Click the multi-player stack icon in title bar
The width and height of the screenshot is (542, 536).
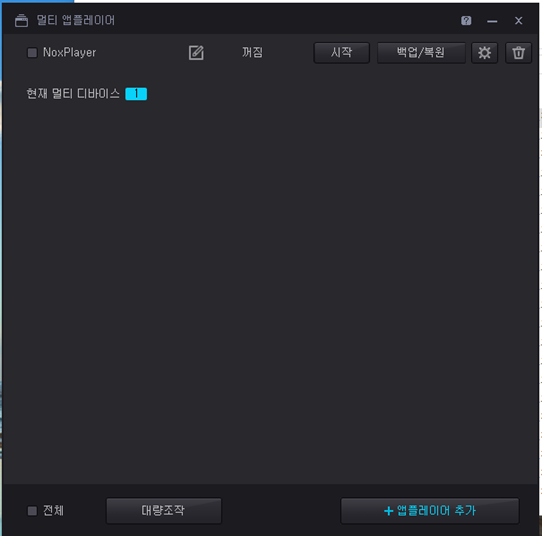(21, 20)
